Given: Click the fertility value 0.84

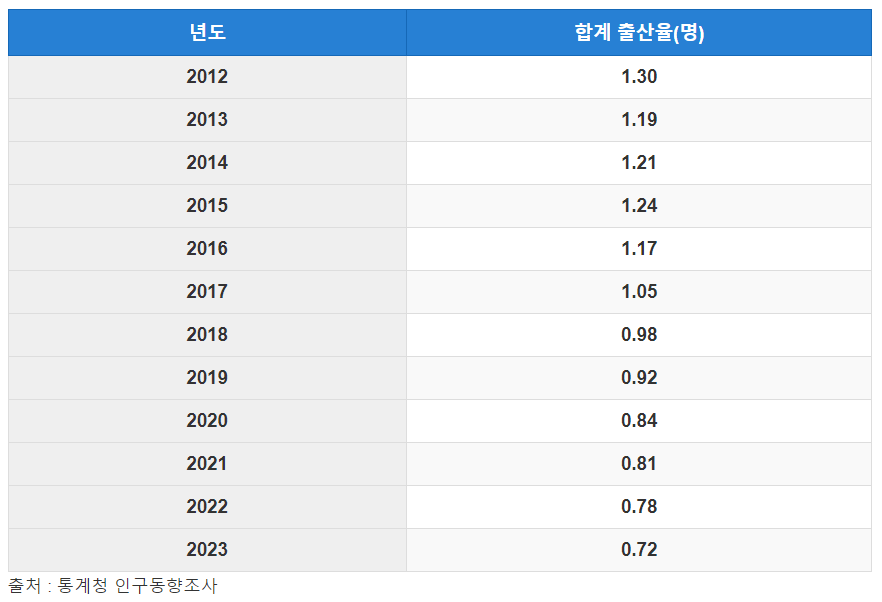Looking at the screenshot, I should (639, 421).
